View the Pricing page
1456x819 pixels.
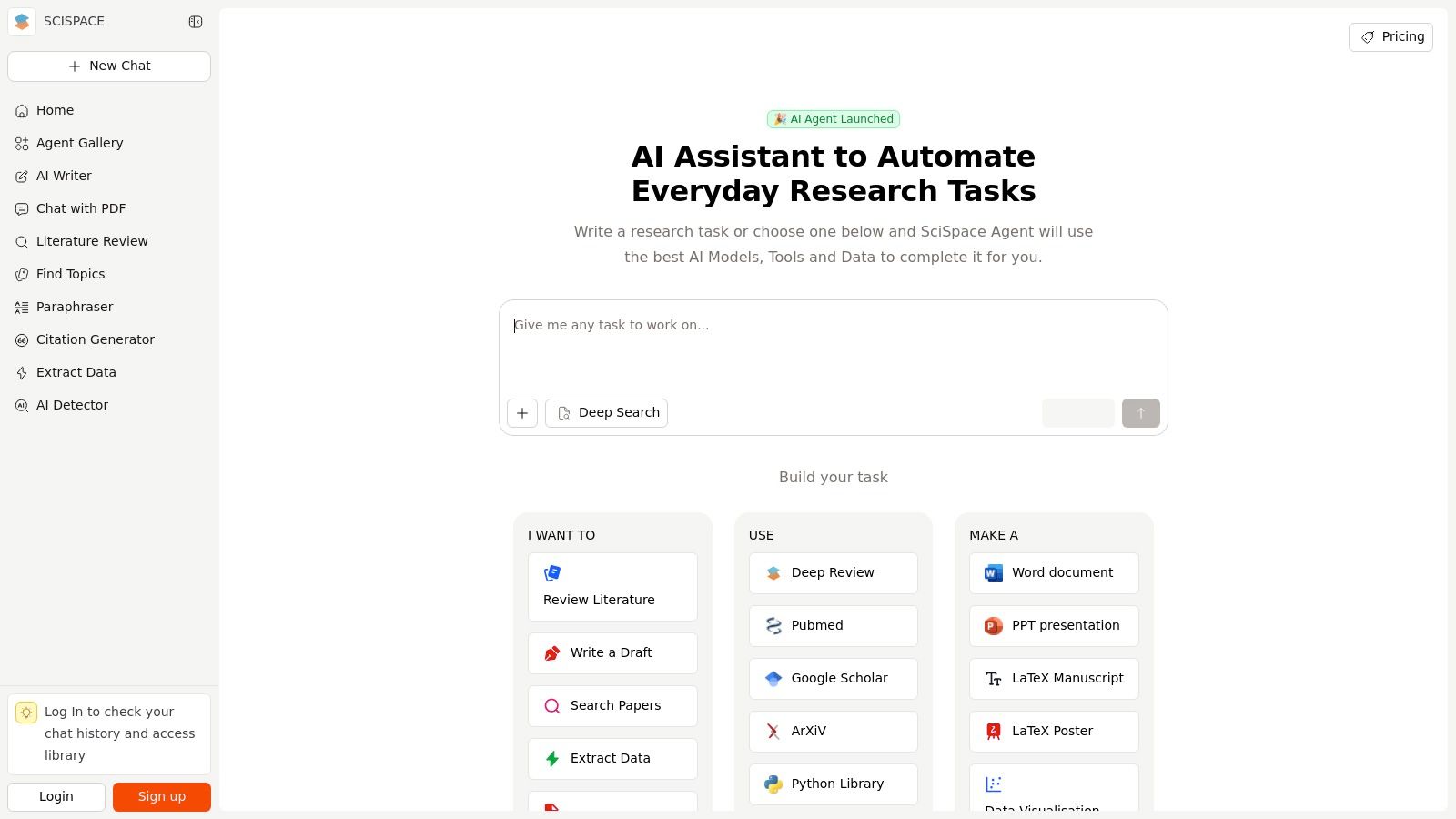click(1390, 37)
